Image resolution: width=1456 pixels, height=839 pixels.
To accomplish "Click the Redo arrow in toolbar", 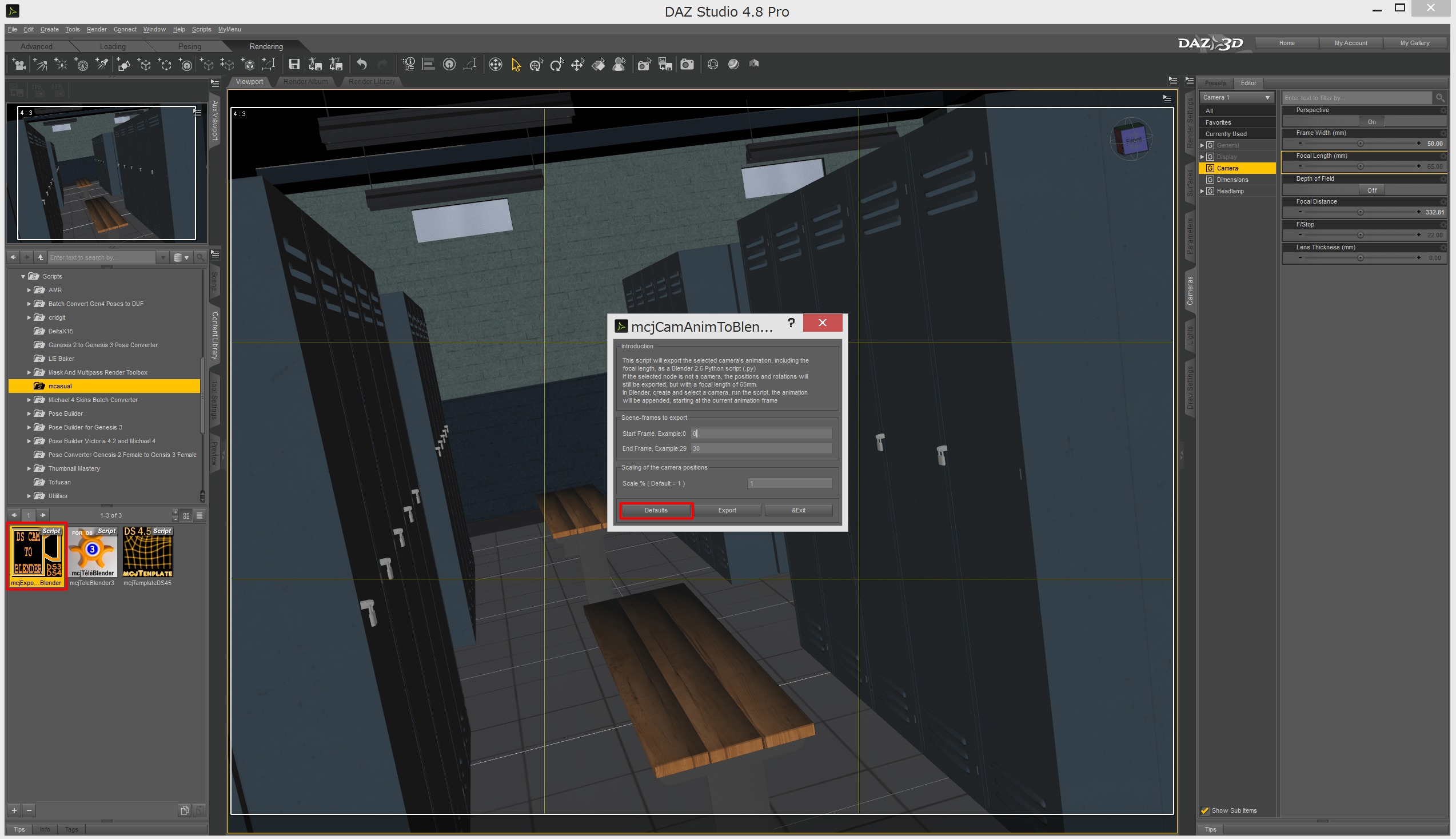I will (382, 65).
